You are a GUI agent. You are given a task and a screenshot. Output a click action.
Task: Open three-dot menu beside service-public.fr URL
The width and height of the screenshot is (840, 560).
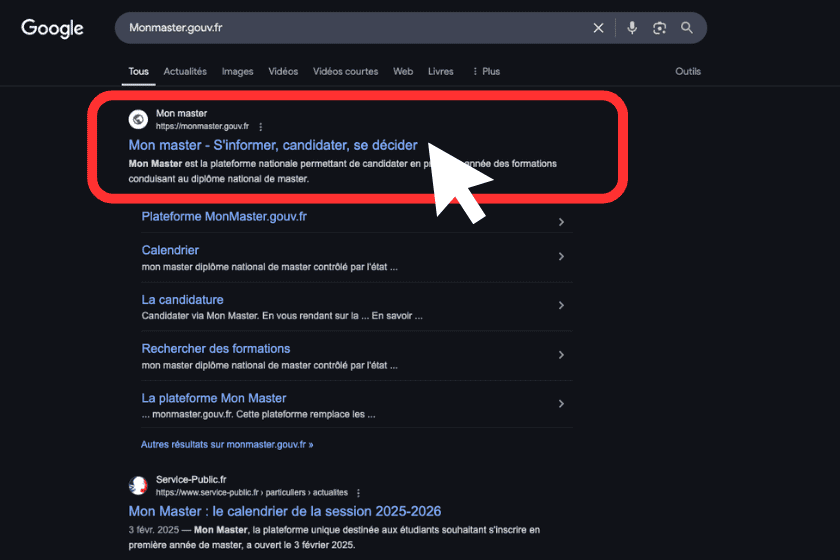(358, 493)
